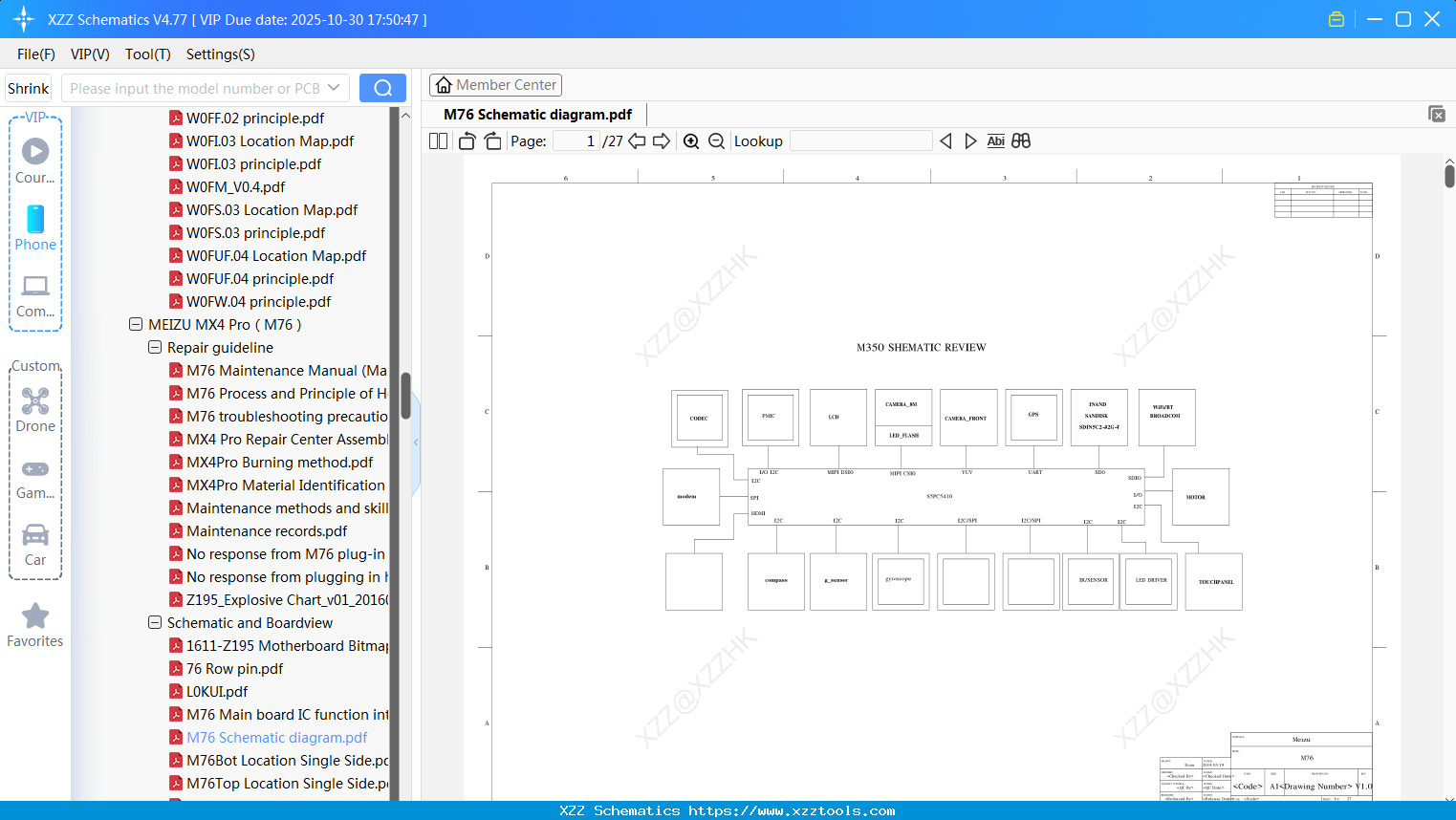This screenshot has height=820, width=1456.
Task: Open M76 Main board IC function file
Action: (x=284, y=714)
